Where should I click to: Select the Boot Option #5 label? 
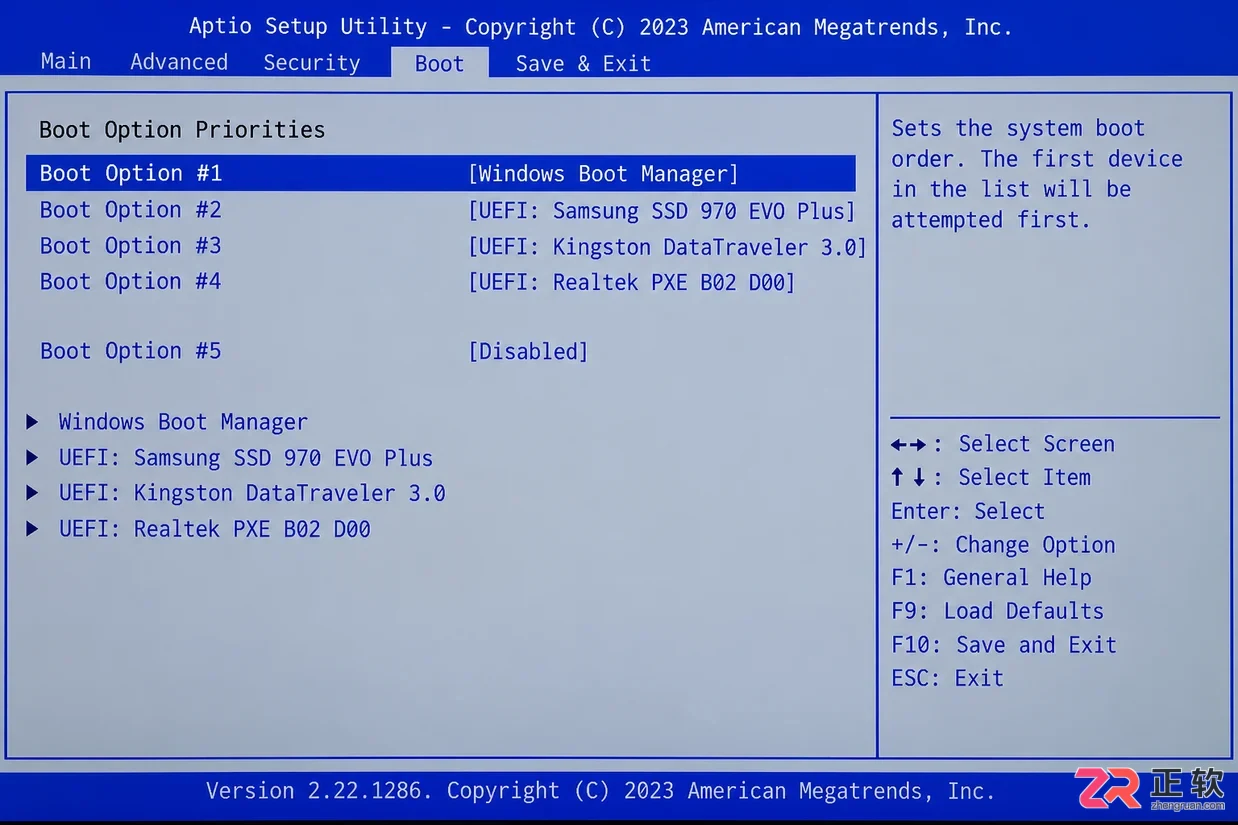pos(131,351)
